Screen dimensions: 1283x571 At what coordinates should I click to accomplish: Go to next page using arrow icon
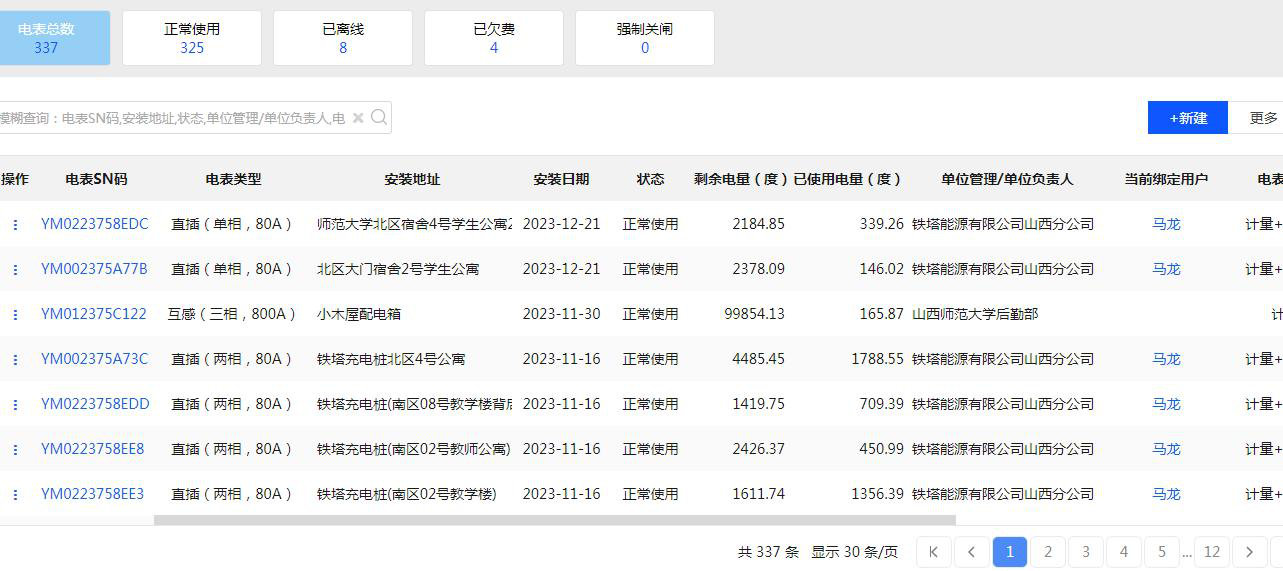click(1250, 552)
